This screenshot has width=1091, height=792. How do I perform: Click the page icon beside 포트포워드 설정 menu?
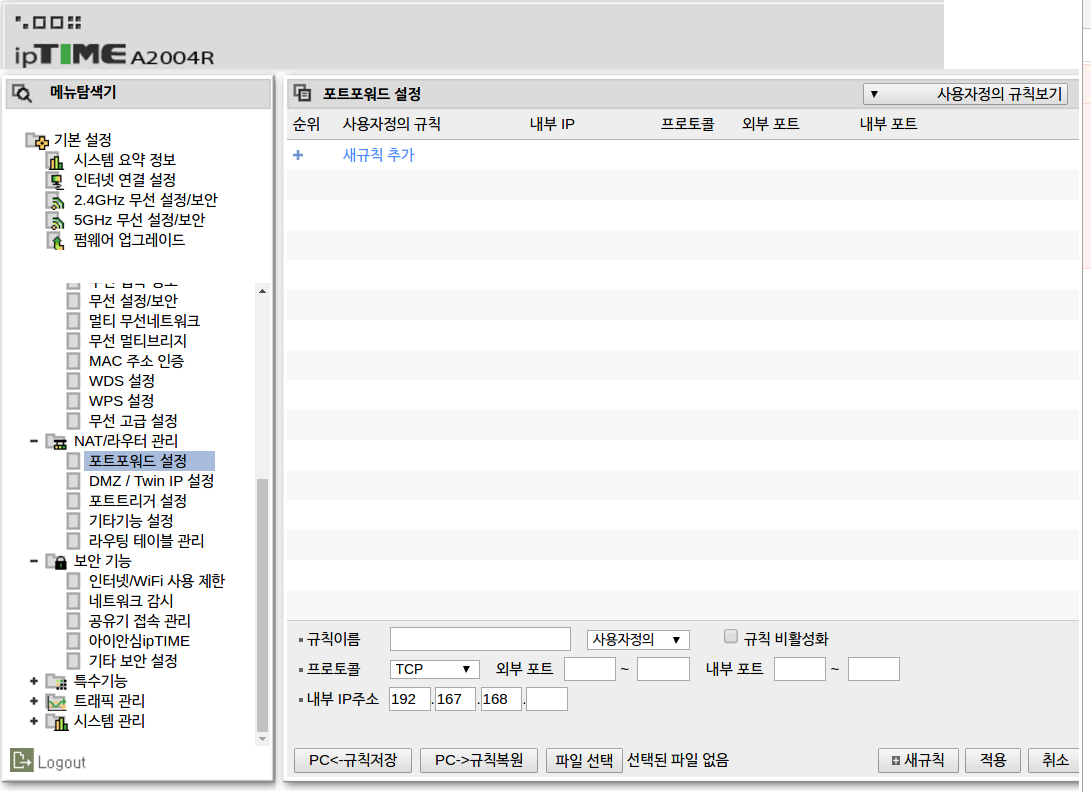pos(73,461)
